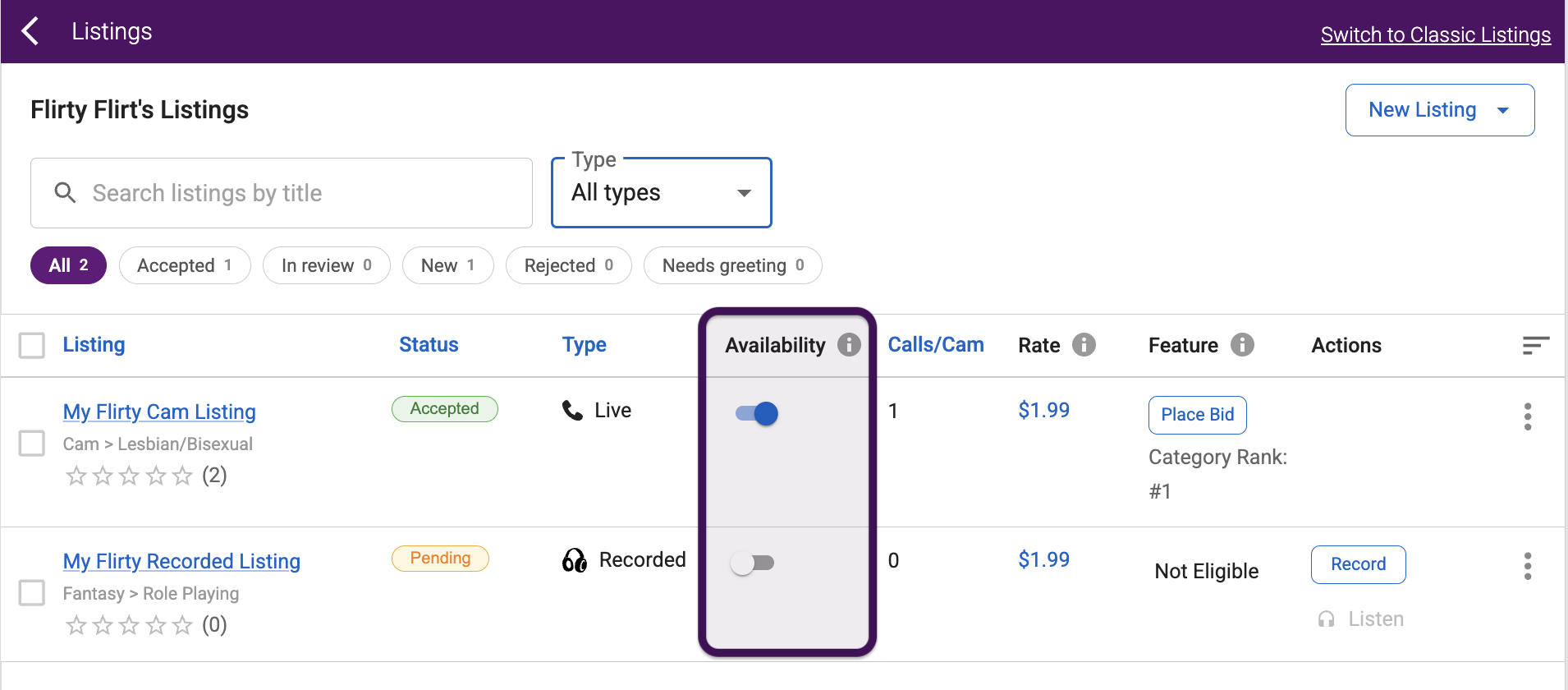Click the star rating for My Flirty Cam Listing

[x=129, y=476]
